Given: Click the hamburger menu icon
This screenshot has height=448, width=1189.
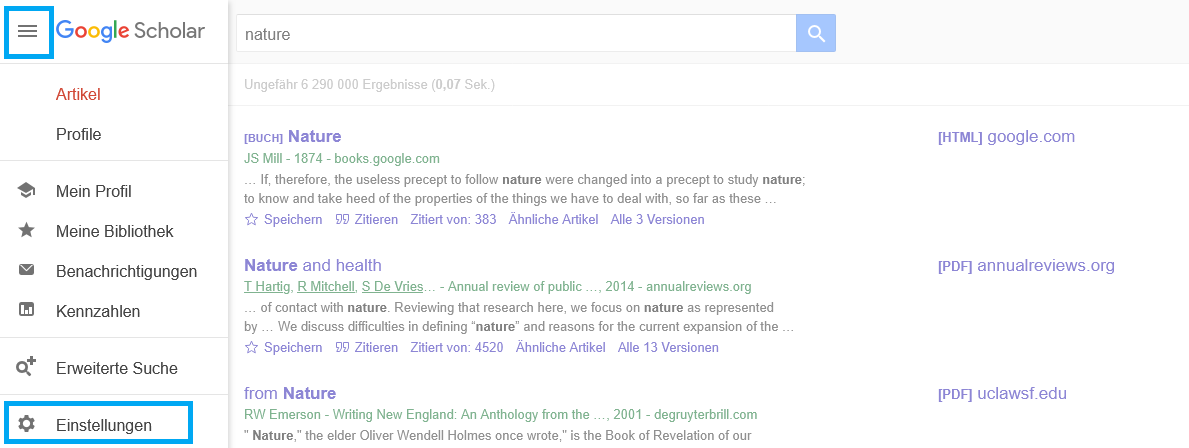Looking at the screenshot, I should [x=28, y=31].
